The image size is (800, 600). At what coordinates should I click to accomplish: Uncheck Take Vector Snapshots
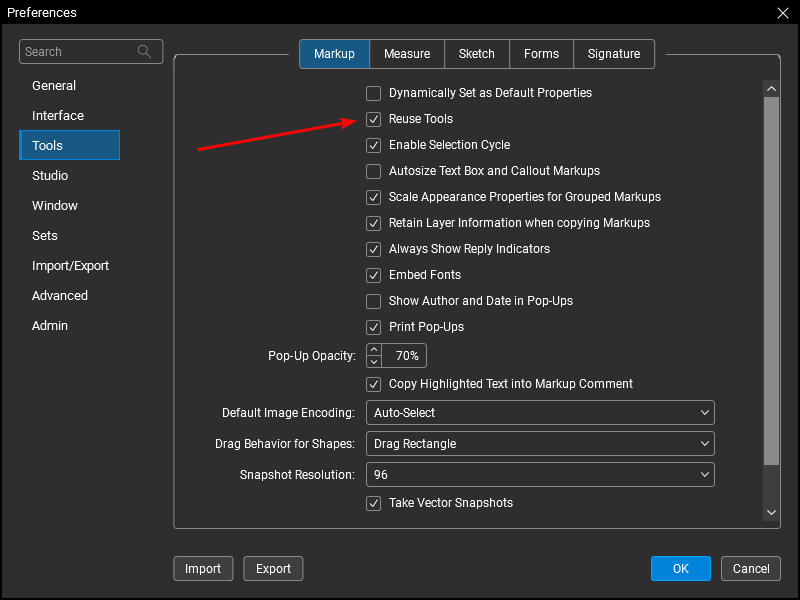373,504
